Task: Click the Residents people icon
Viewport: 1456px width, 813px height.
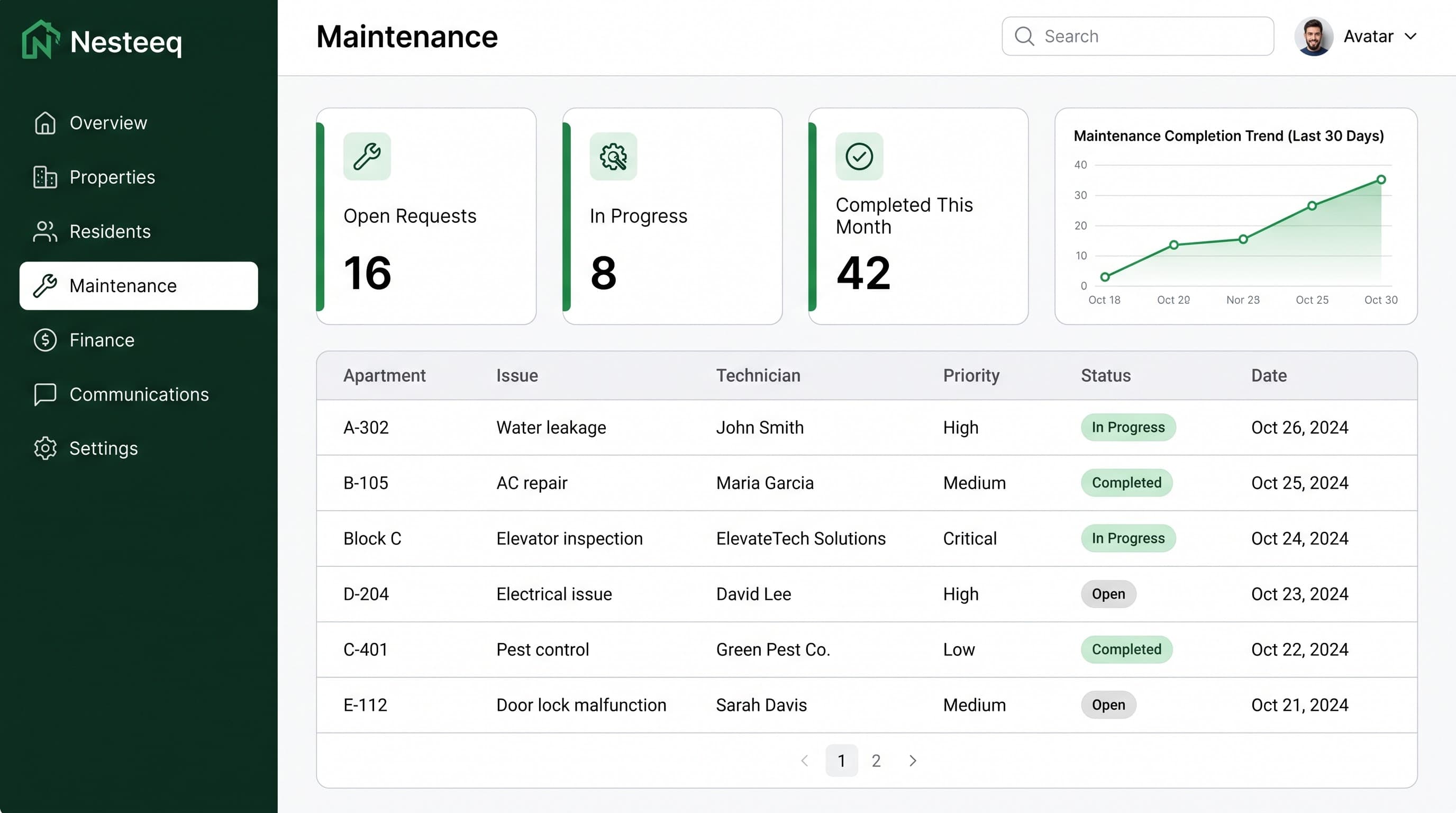Action: pyautogui.click(x=45, y=231)
